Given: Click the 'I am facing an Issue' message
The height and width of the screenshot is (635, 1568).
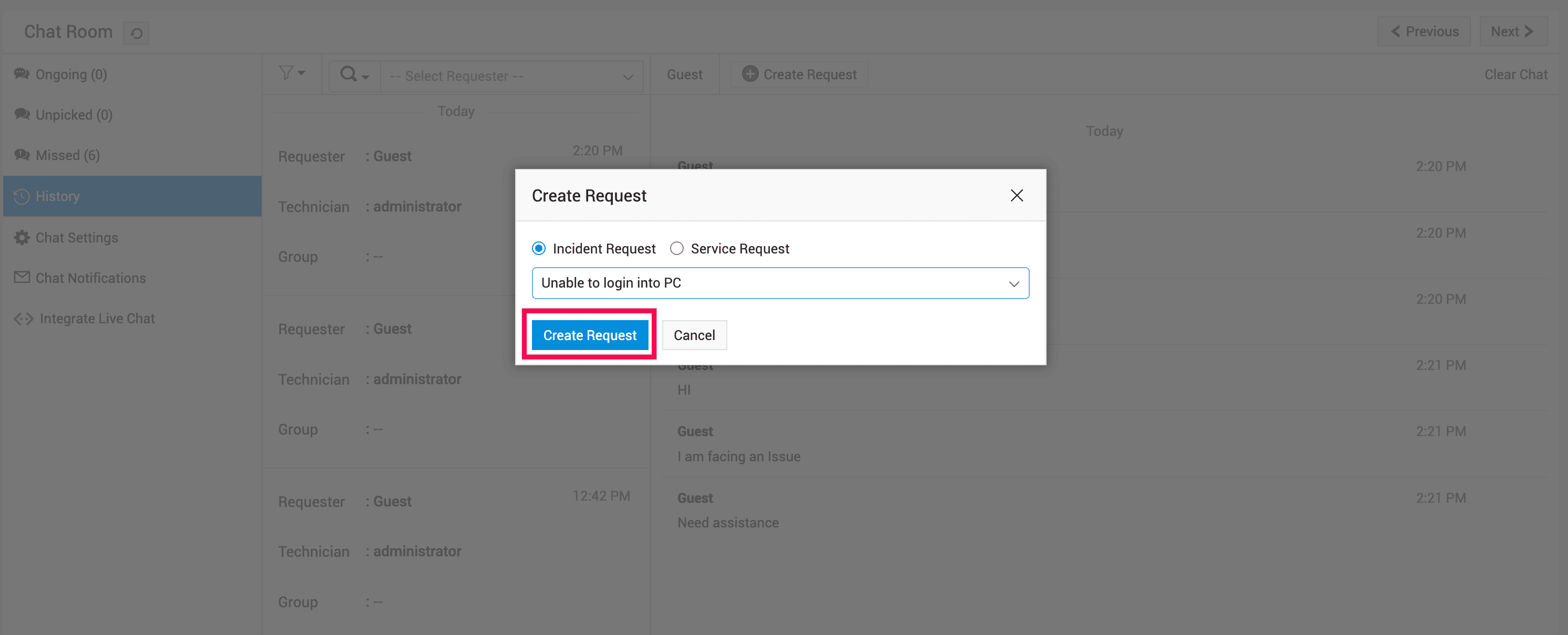Looking at the screenshot, I should (738, 457).
